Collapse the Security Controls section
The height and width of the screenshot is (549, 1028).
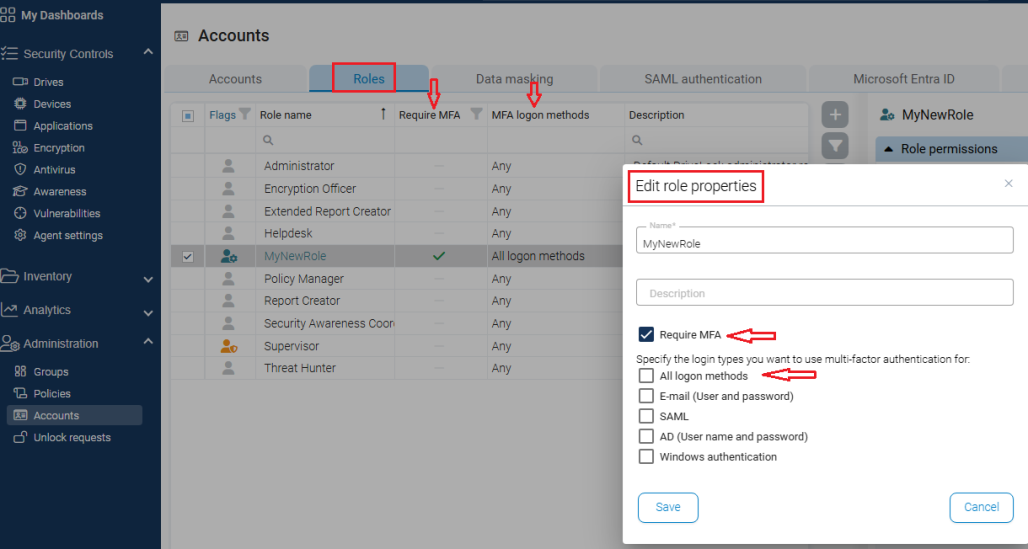(148, 53)
